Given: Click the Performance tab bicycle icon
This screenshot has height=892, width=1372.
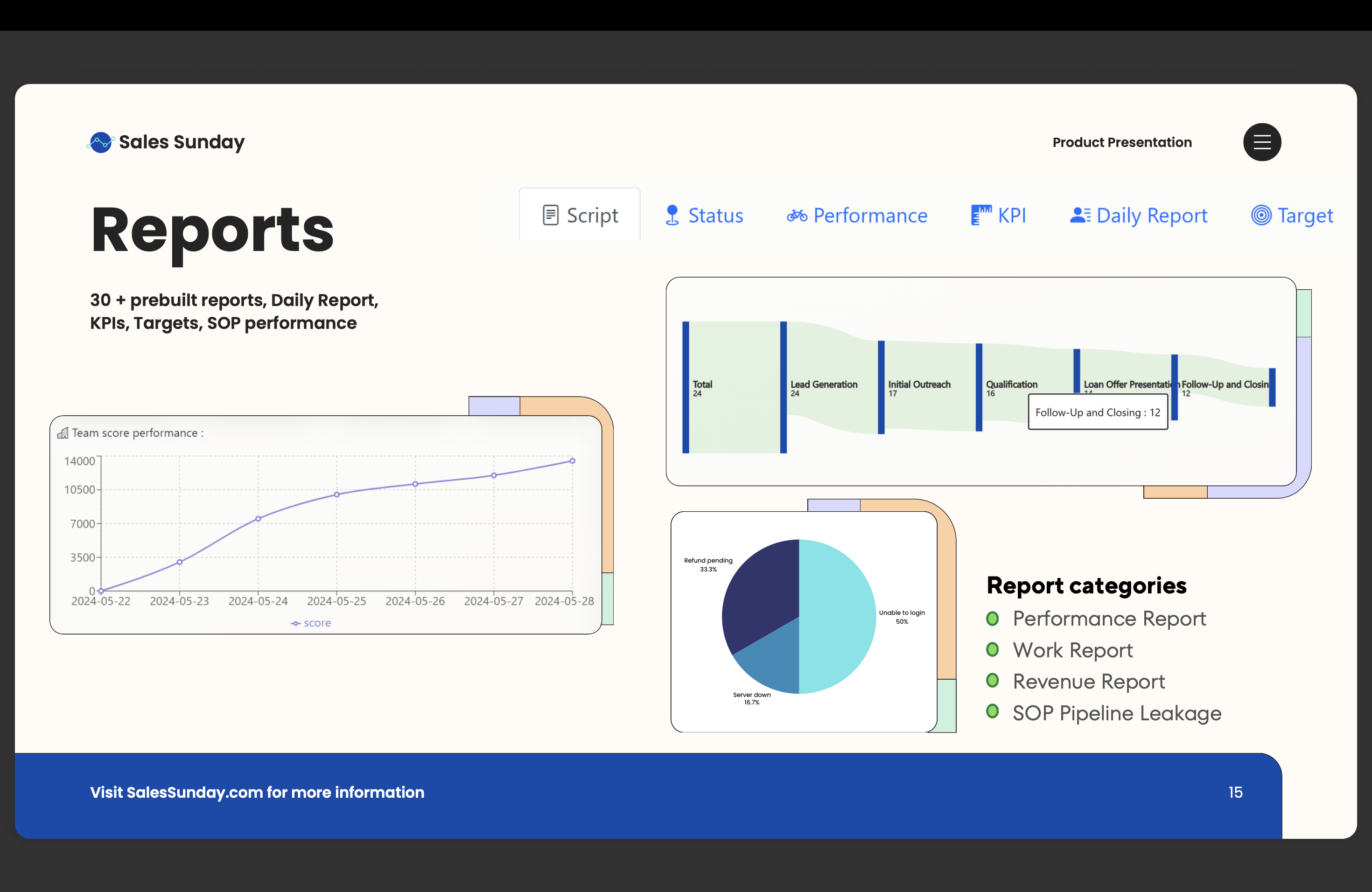Looking at the screenshot, I should 797,216.
